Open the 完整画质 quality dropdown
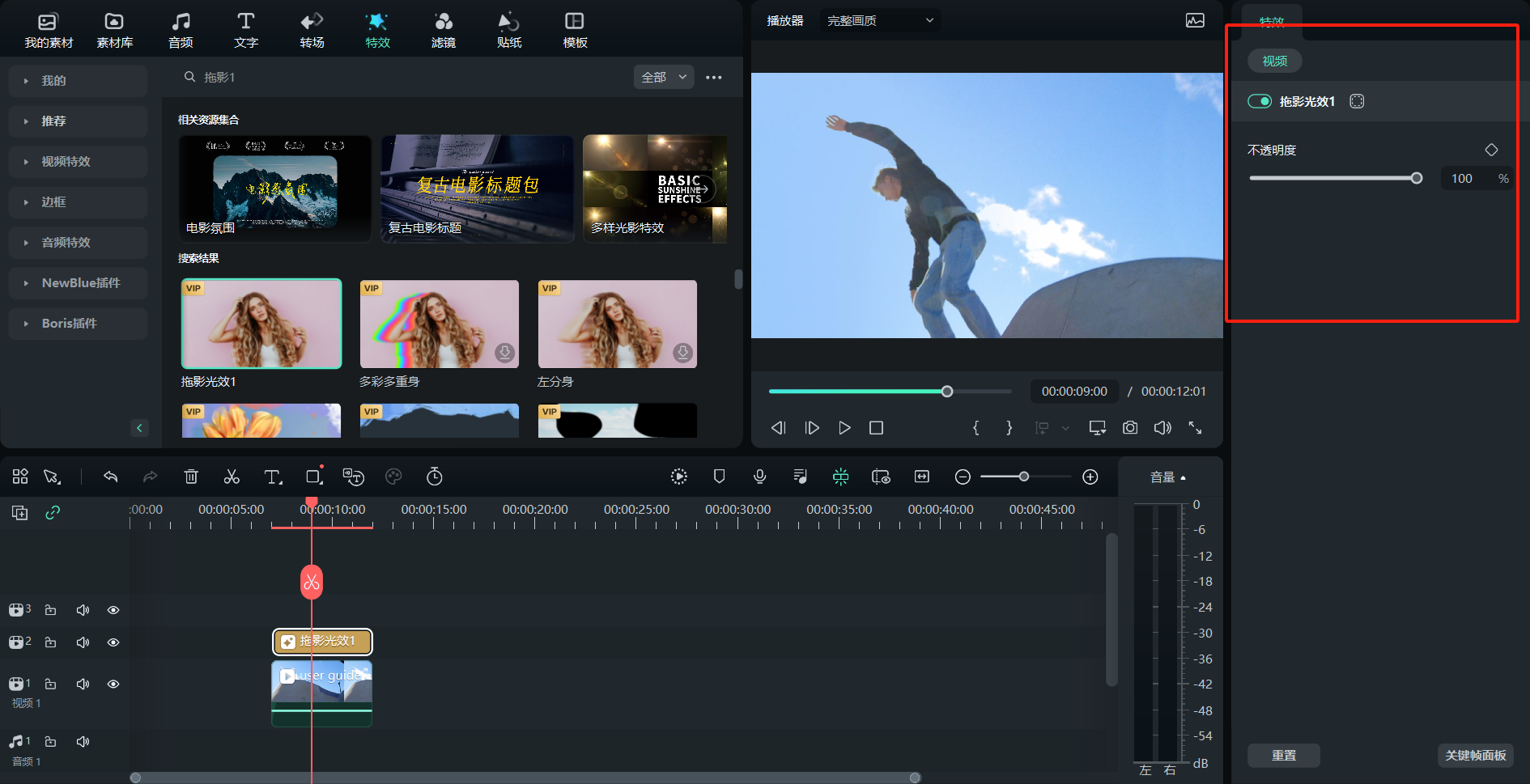 pyautogui.click(x=880, y=20)
